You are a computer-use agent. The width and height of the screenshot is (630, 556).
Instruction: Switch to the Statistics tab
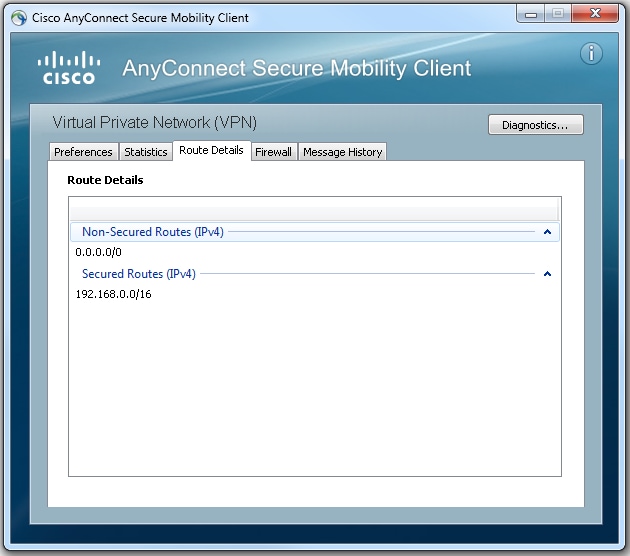click(x=145, y=152)
